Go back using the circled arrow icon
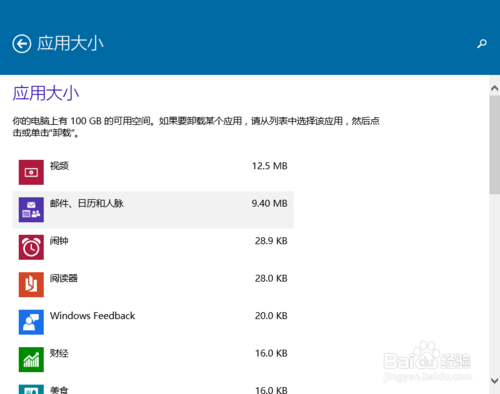 pyautogui.click(x=22, y=44)
